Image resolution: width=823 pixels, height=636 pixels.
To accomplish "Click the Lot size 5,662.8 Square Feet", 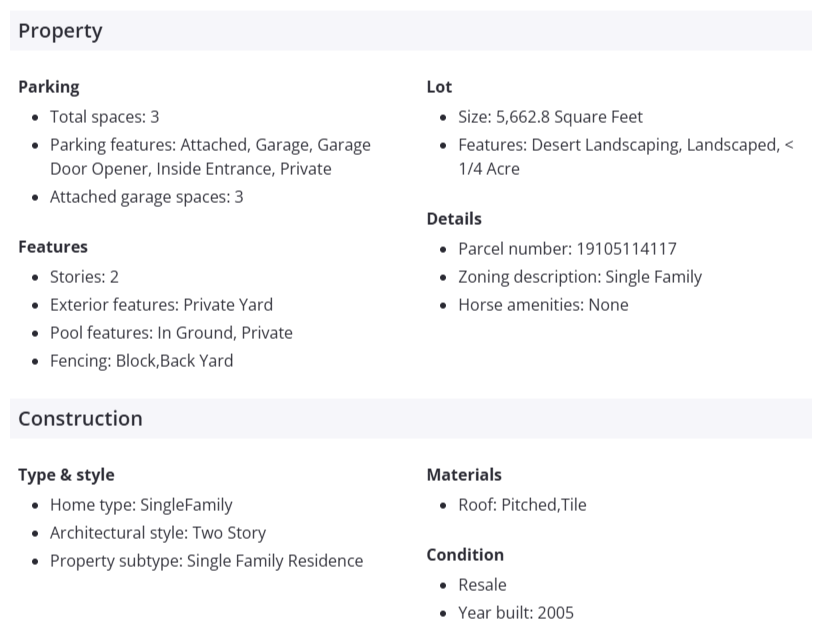I will [x=550, y=117].
